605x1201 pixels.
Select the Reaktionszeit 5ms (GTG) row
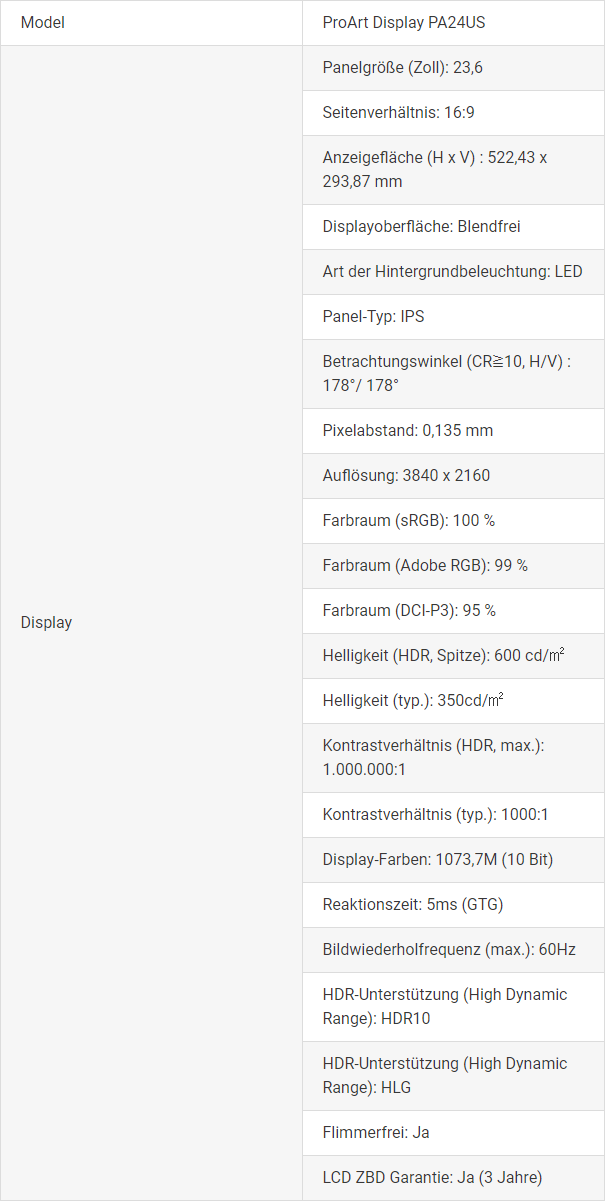tap(412, 904)
